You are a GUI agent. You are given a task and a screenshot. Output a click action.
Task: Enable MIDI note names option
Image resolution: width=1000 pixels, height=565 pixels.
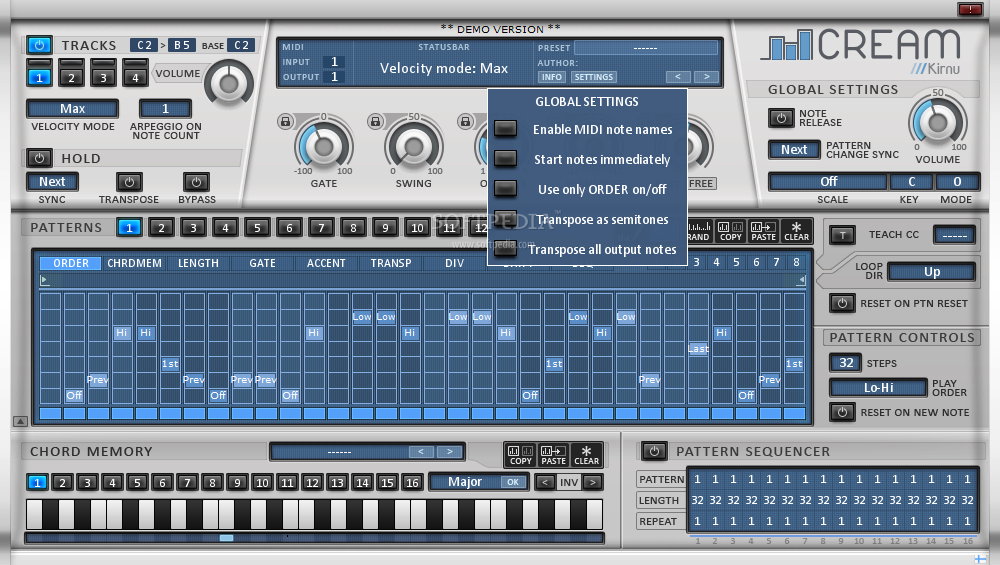pos(506,129)
